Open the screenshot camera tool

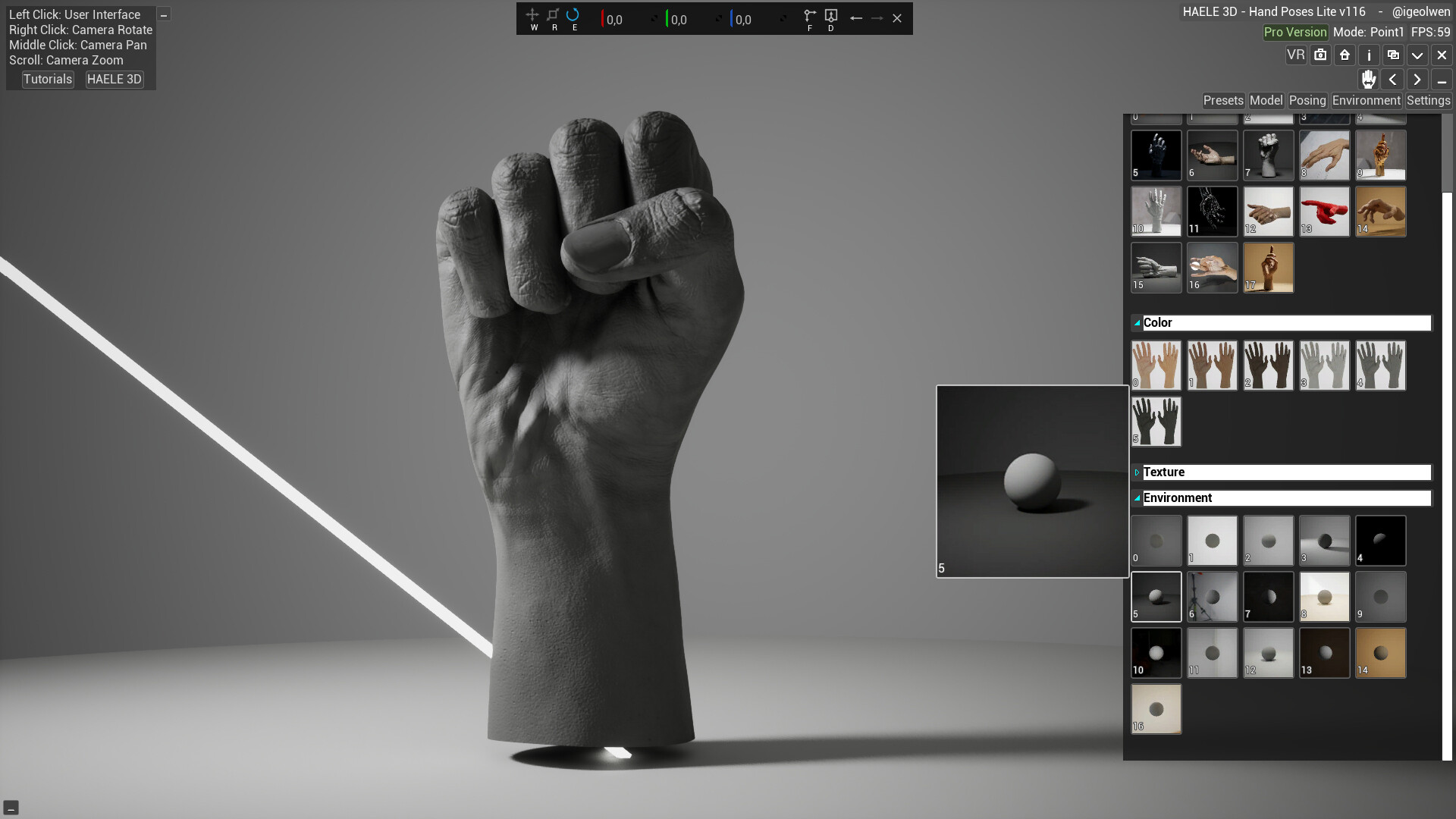[1320, 55]
